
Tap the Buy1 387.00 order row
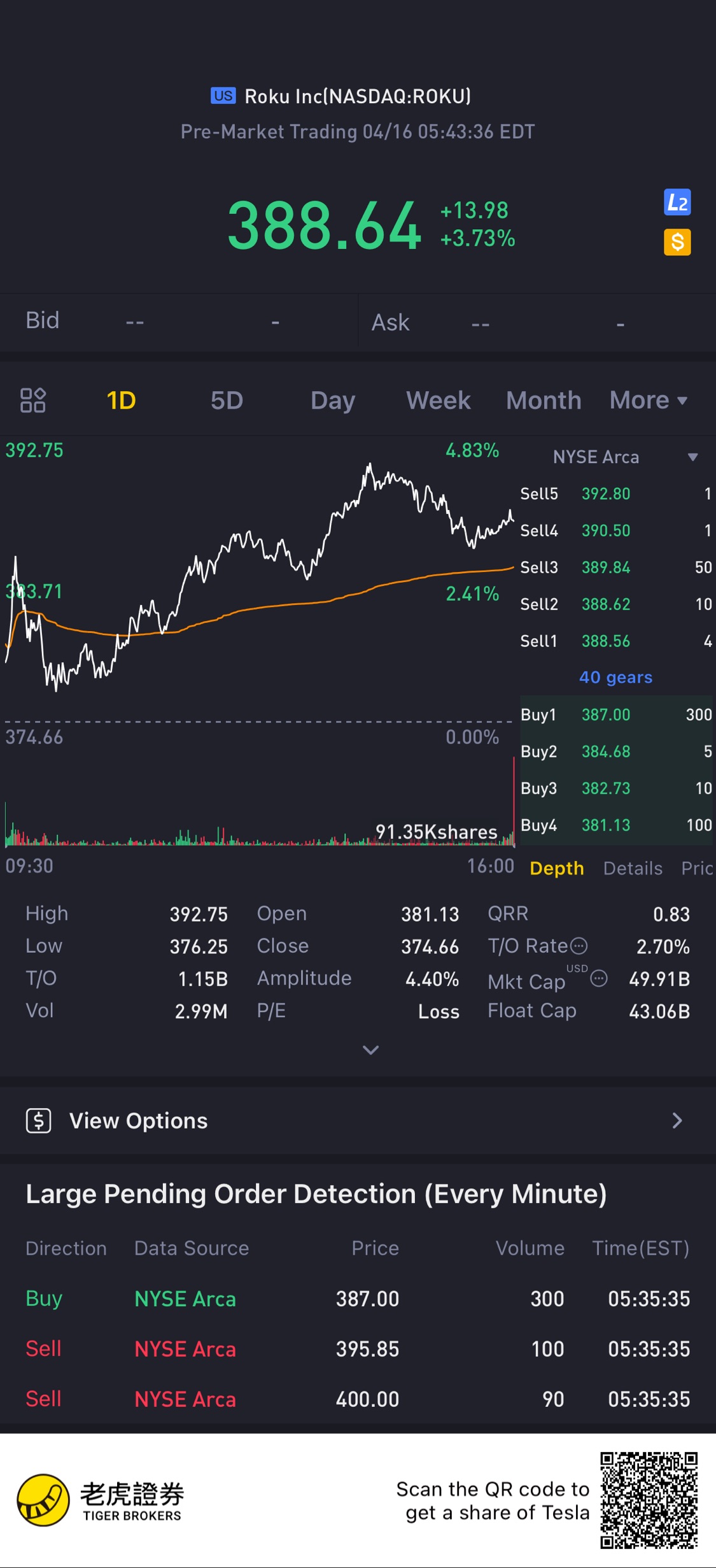[616, 715]
